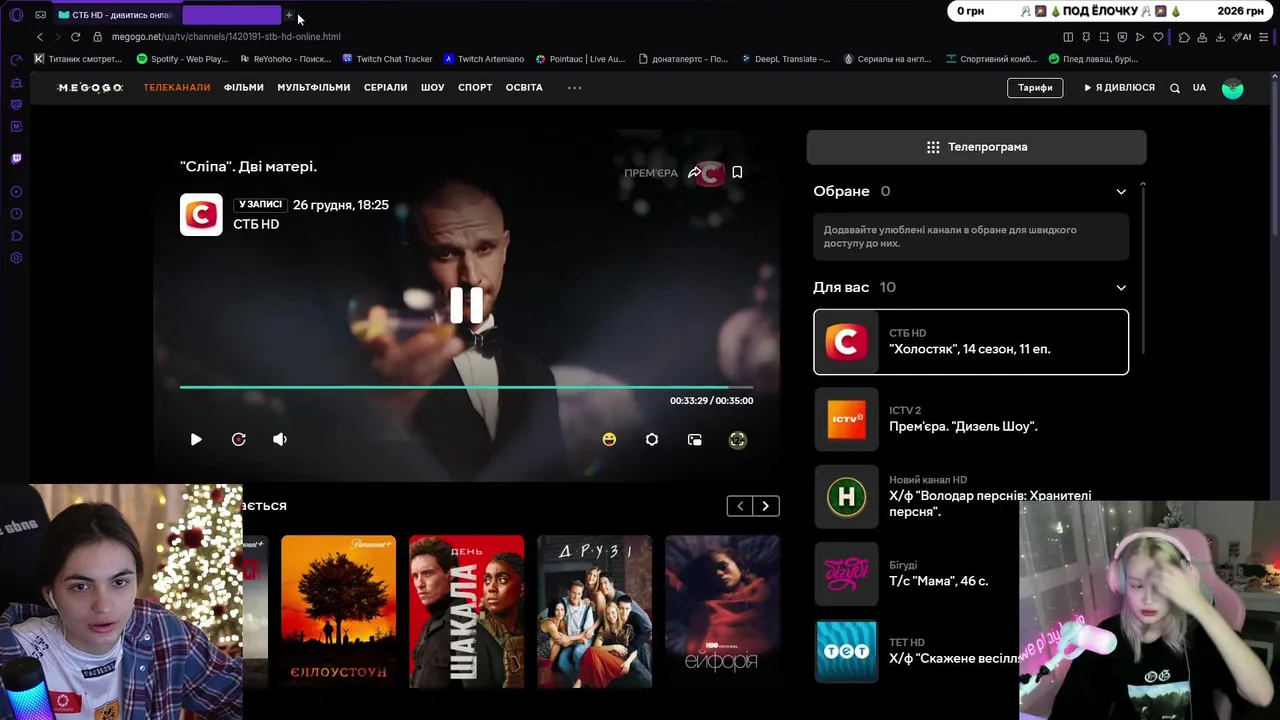Mute the player volume icon

280,439
